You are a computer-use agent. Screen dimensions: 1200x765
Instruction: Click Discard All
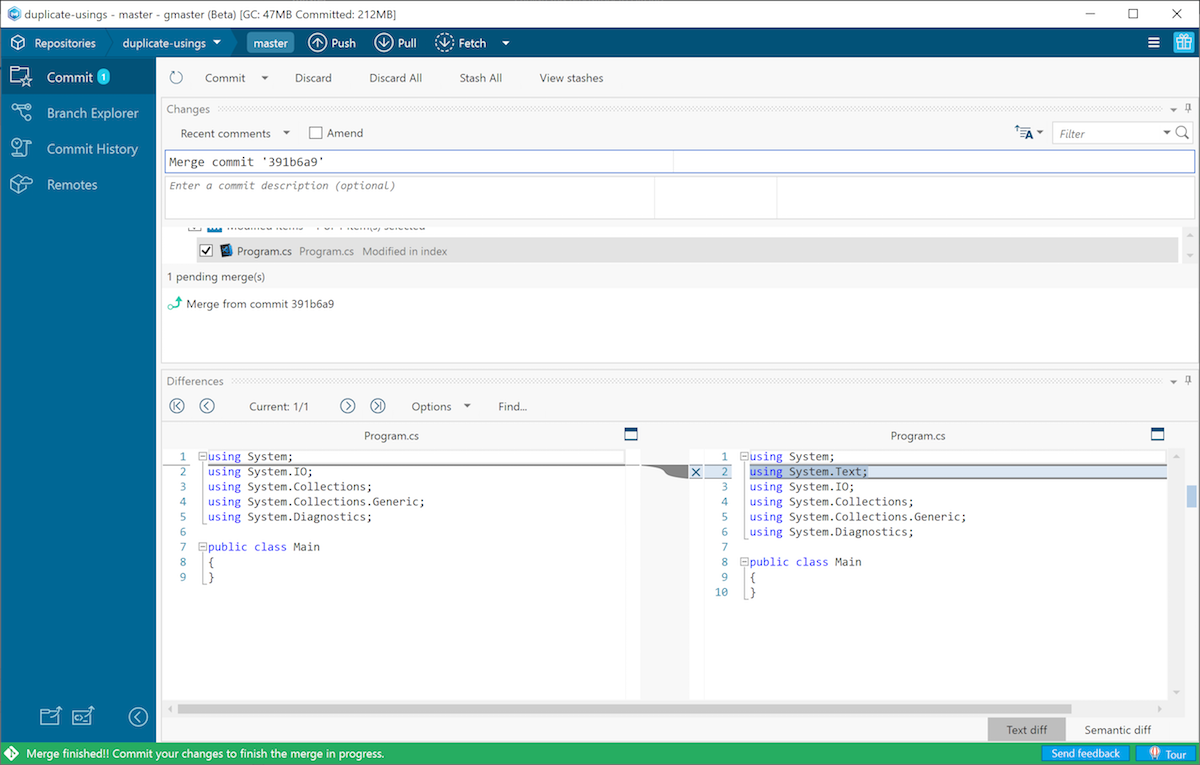pos(395,78)
